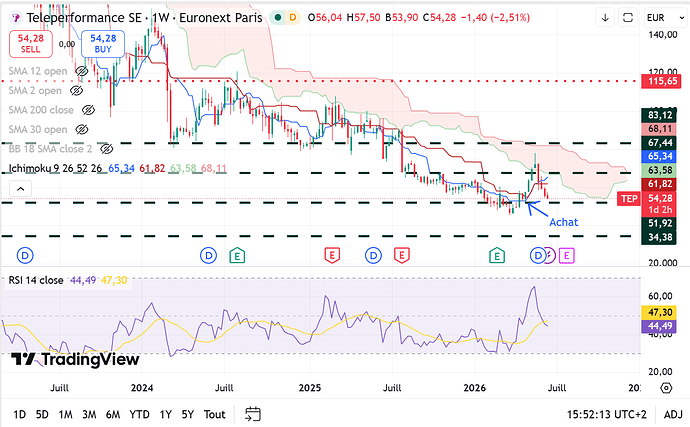690x427 pixels.
Task: Select the 1D time range
Action: coord(19,414)
